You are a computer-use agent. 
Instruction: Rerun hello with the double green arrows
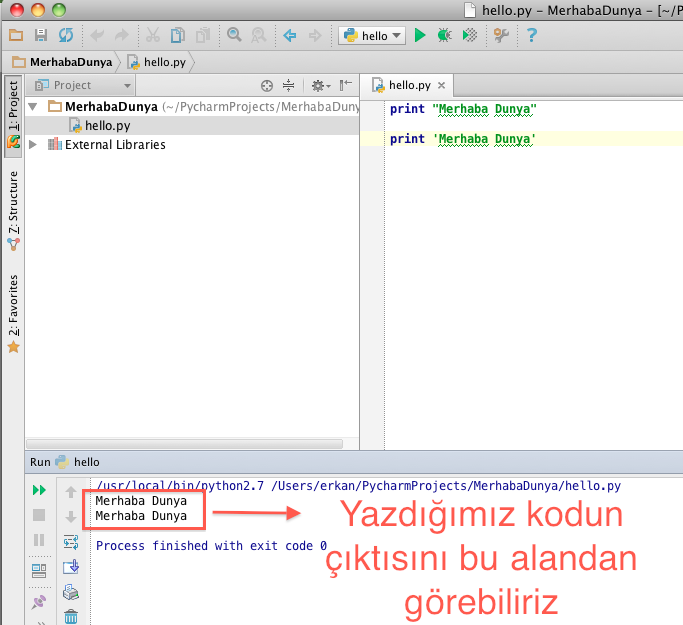tap(39, 490)
